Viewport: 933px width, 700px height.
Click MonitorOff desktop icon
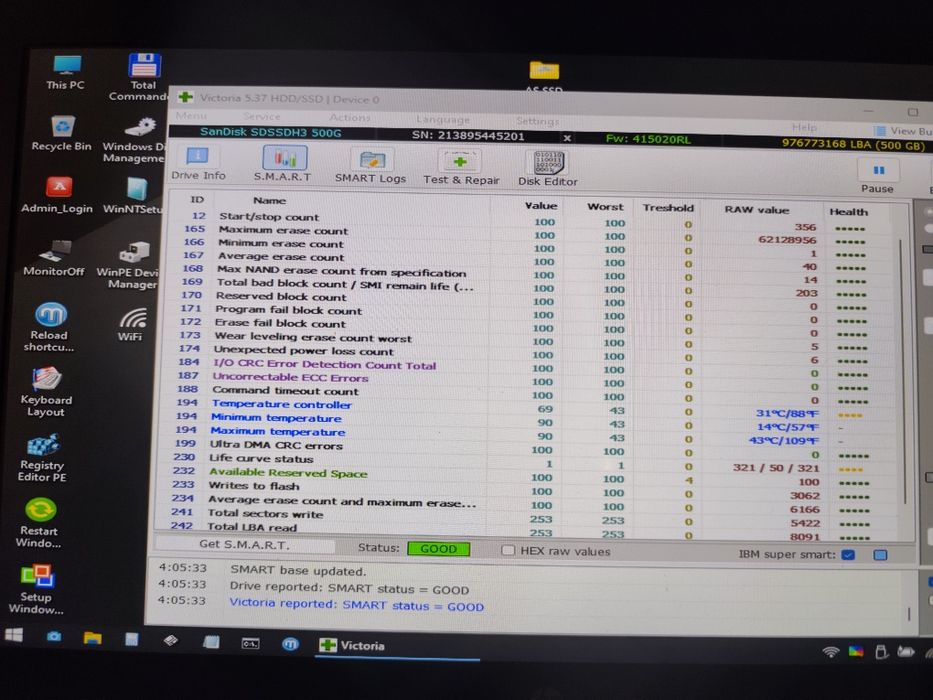pyautogui.click(x=54, y=258)
